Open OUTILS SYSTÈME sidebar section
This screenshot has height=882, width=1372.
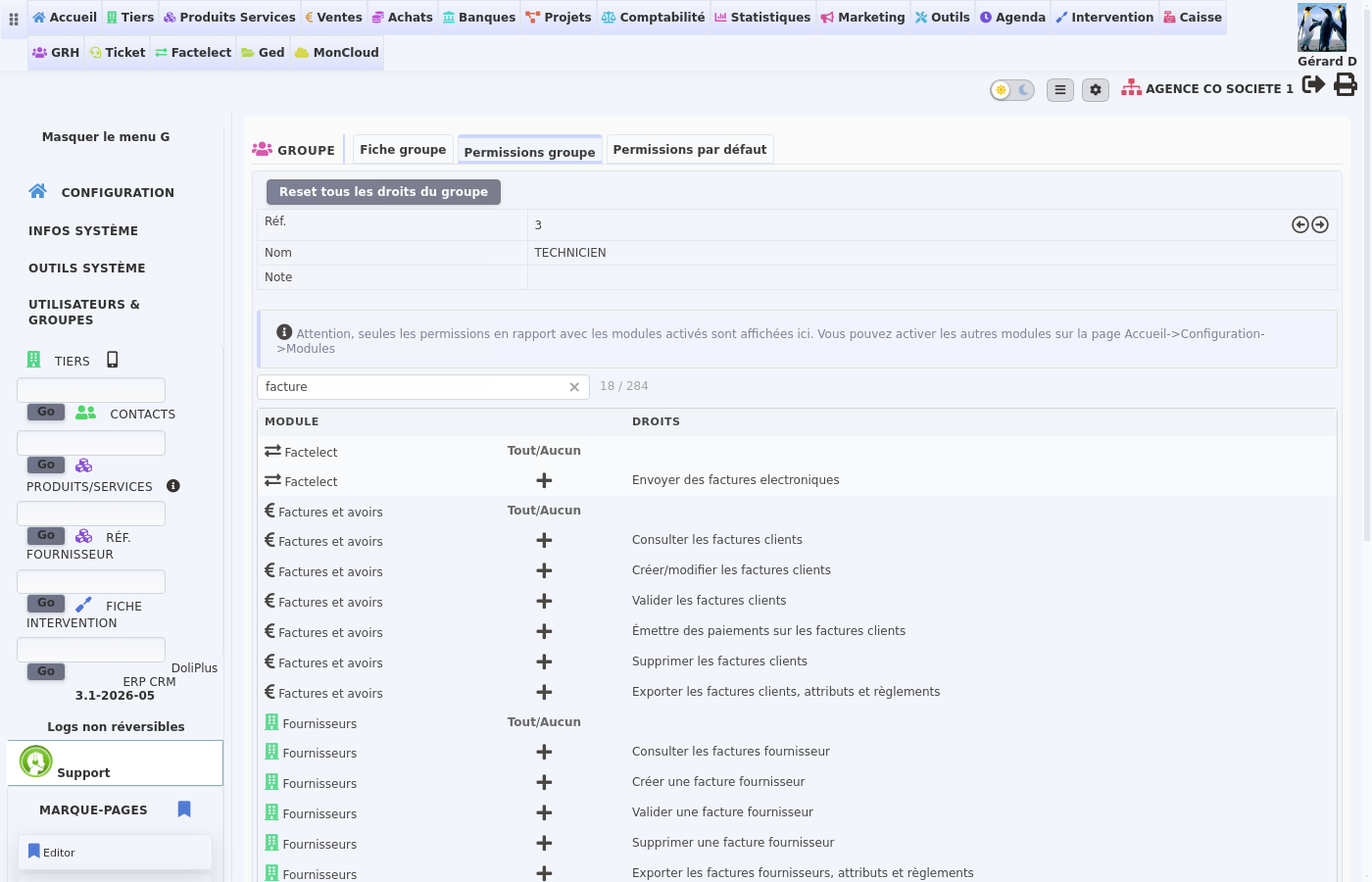click(87, 269)
